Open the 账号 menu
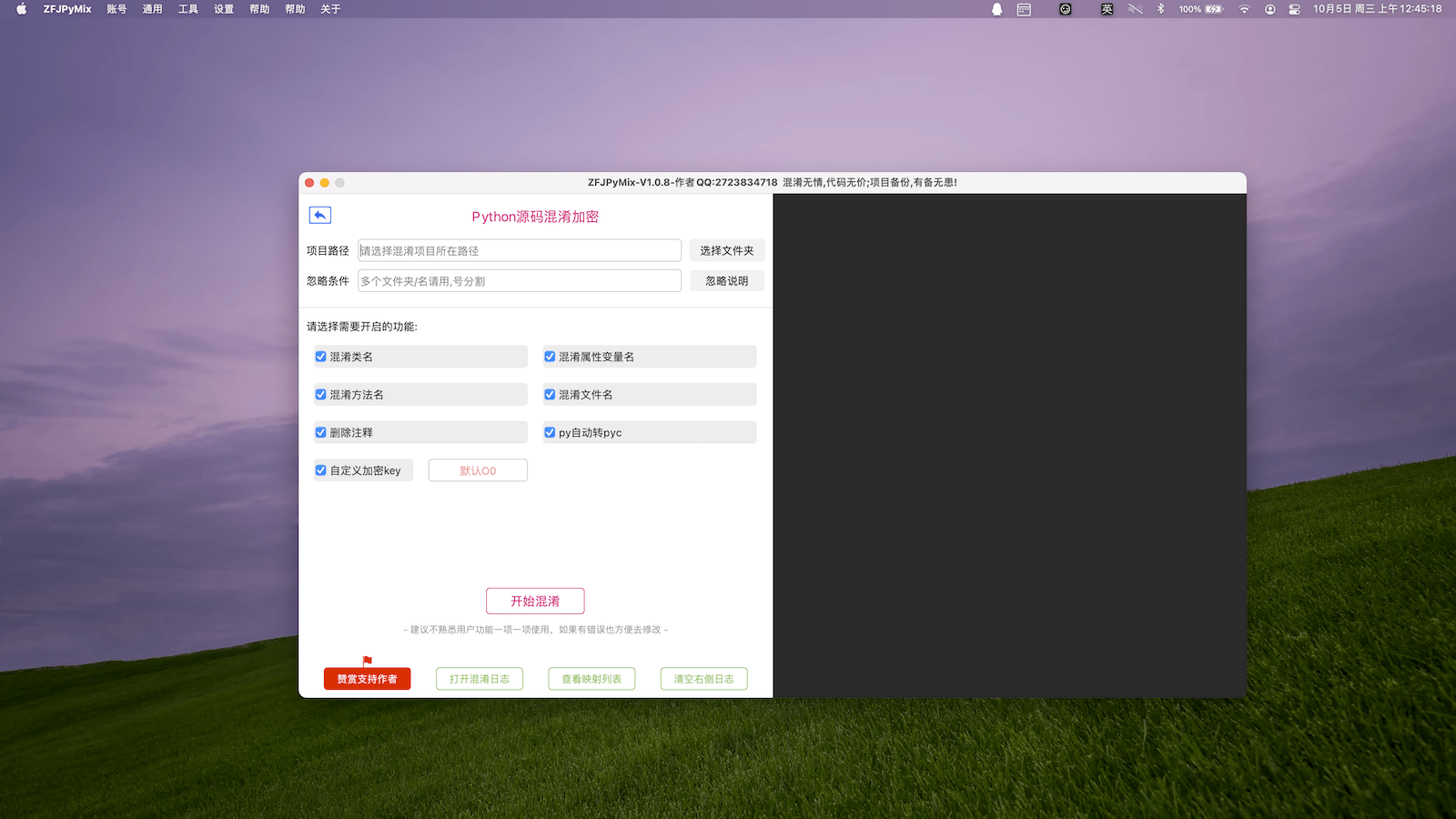1456x819 pixels. pyautogui.click(x=116, y=9)
